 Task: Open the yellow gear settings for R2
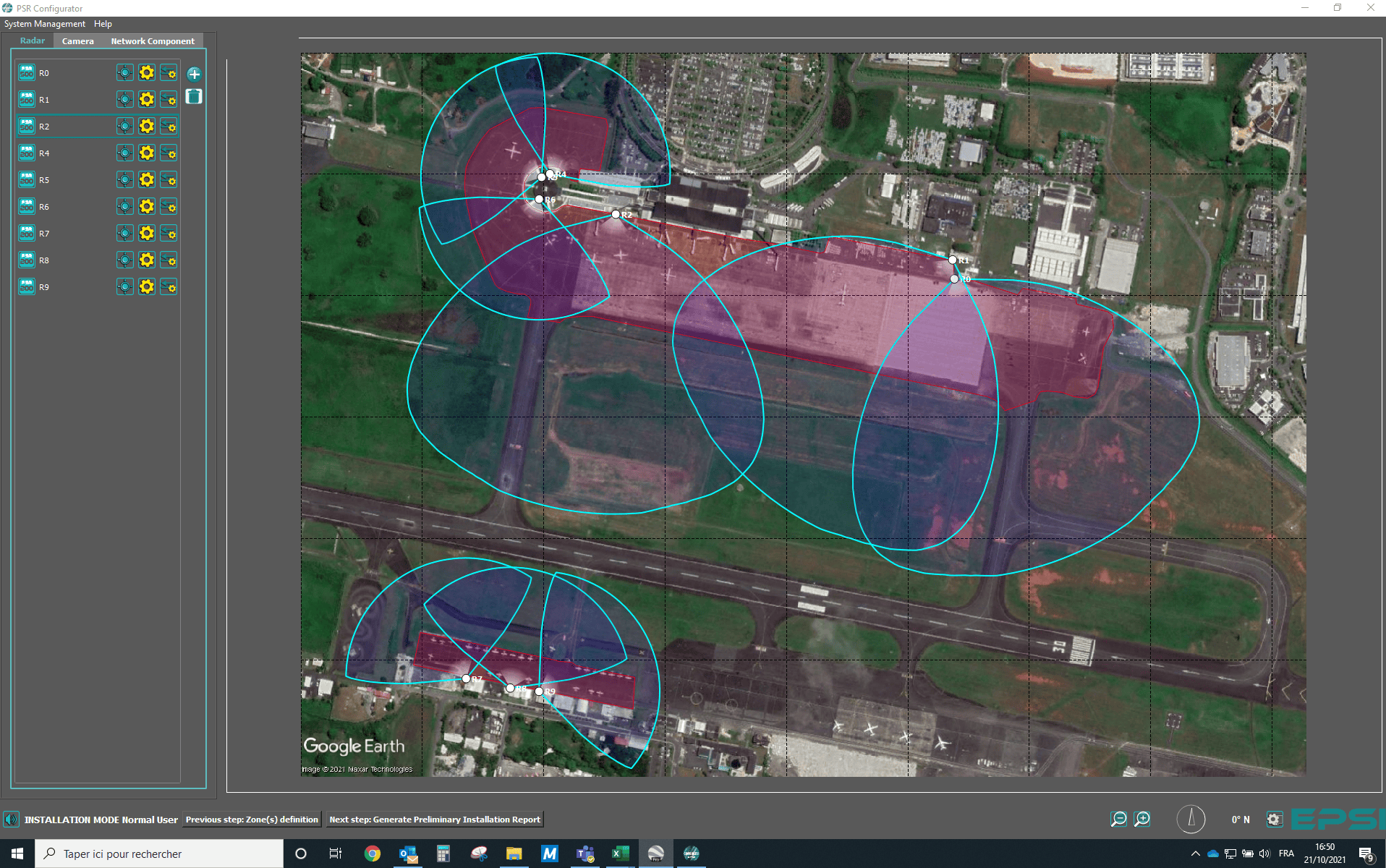coord(147,127)
